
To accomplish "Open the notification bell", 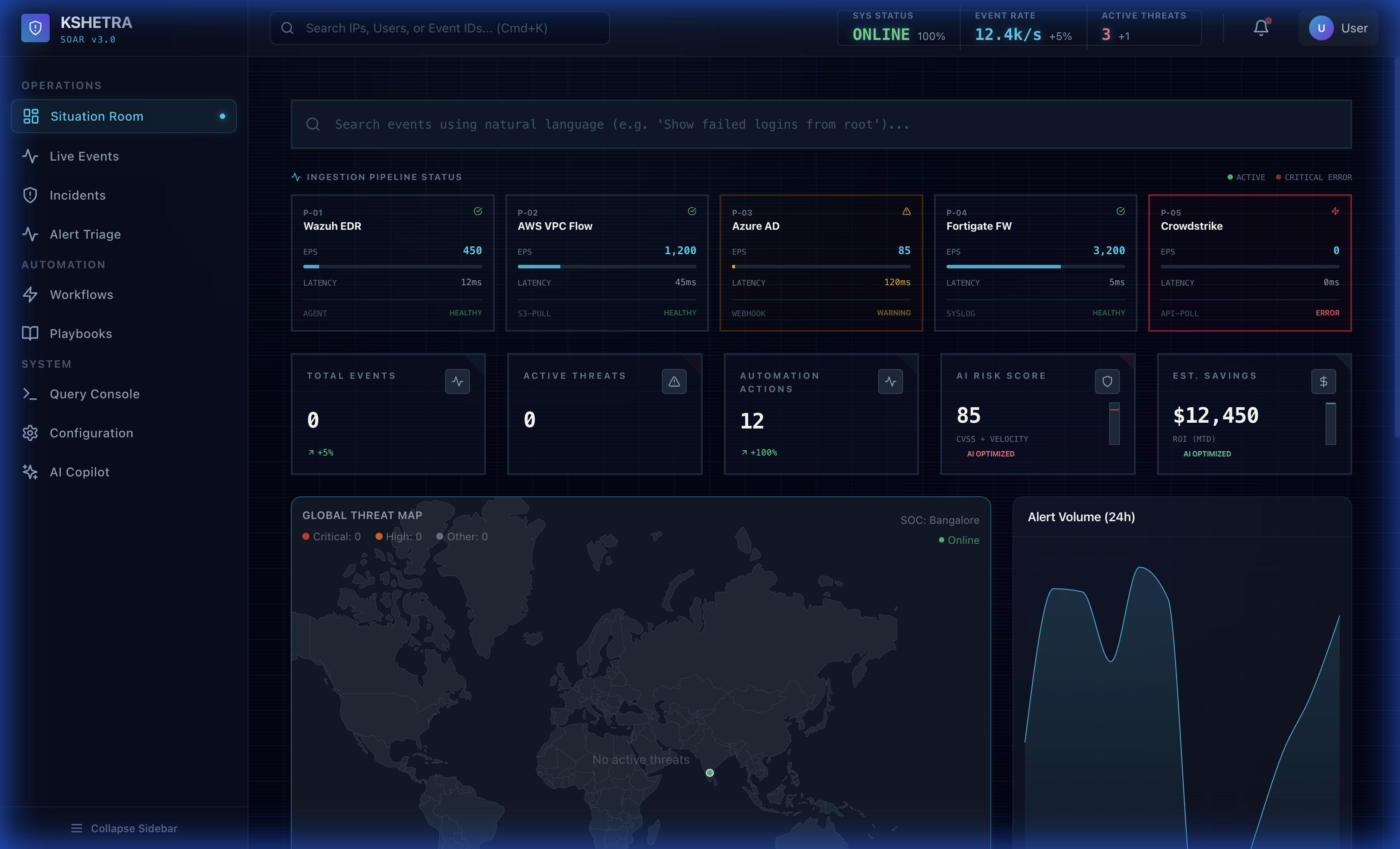I will [x=1260, y=28].
